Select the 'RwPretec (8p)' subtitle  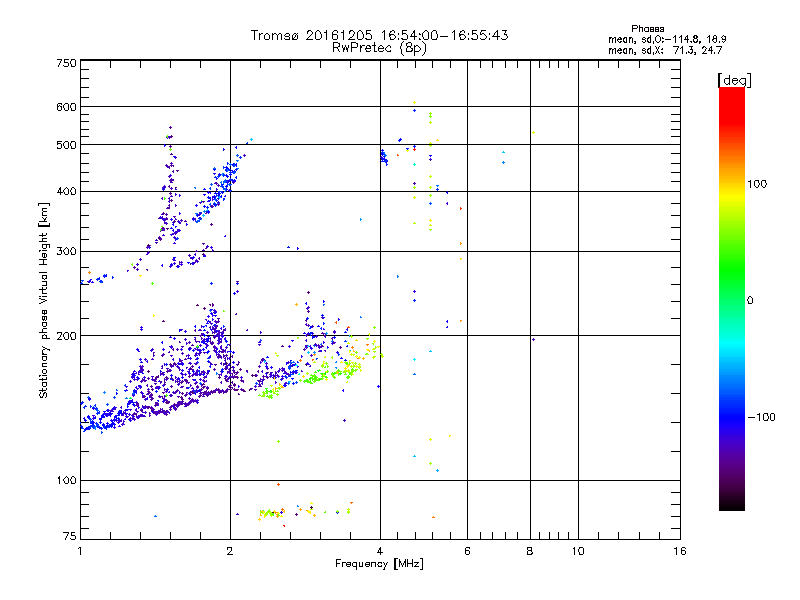(379, 48)
